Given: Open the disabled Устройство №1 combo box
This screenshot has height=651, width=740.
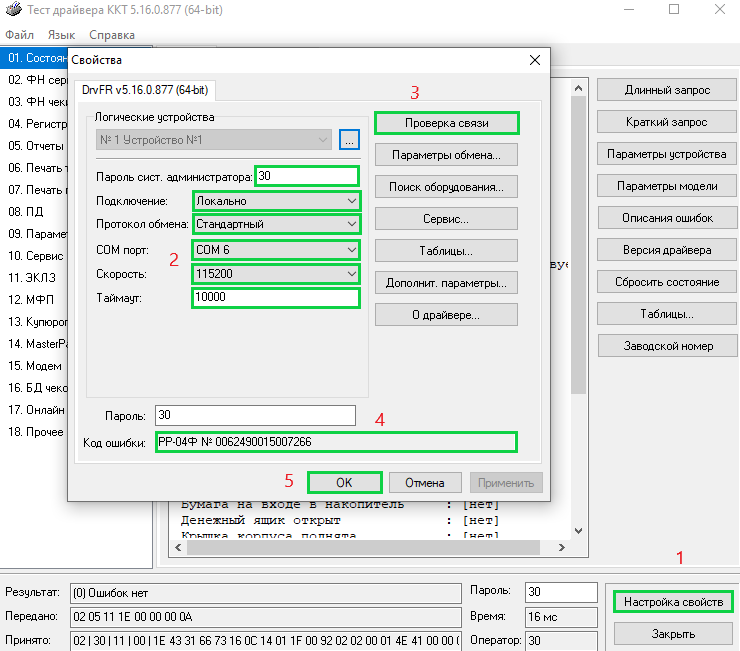Looking at the screenshot, I should 214,140.
